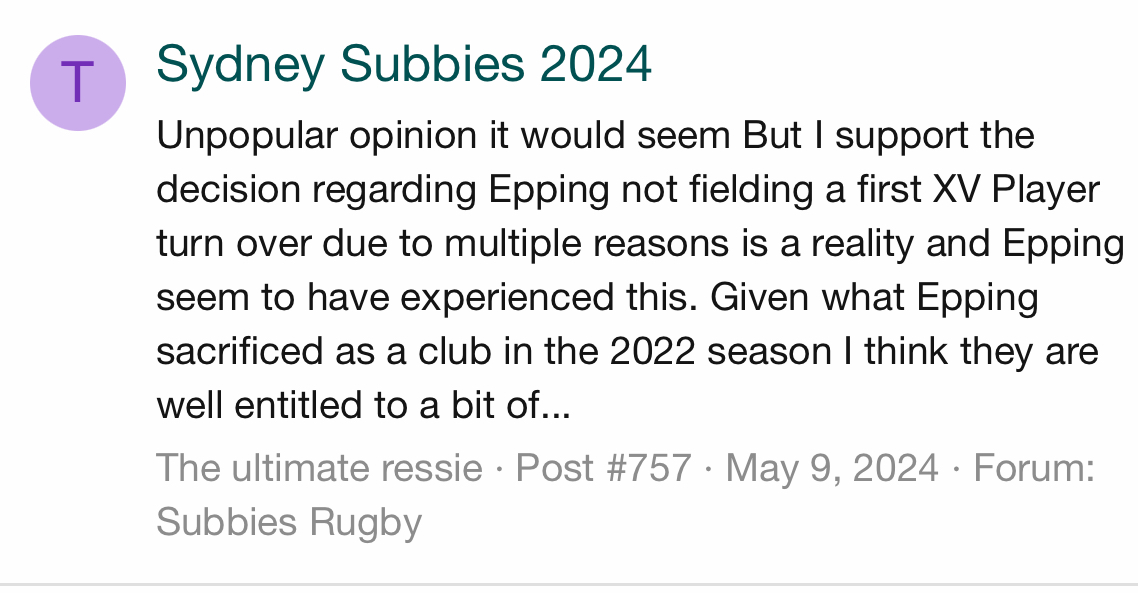The height and width of the screenshot is (593, 1138).
Task: Click the phrase "But I support the"
Action: 888,136
